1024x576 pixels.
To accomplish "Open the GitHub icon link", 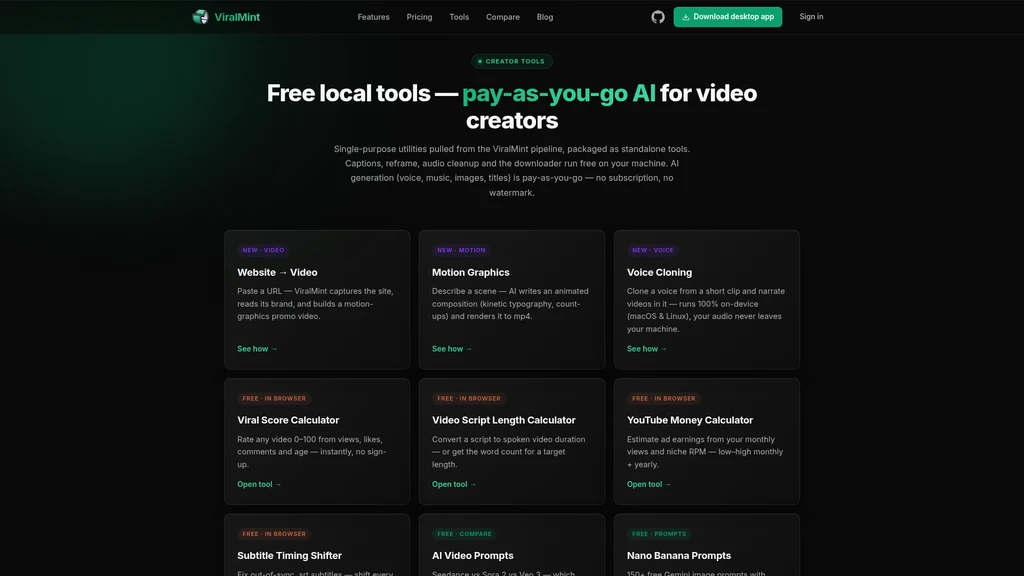I will (658, 17).
